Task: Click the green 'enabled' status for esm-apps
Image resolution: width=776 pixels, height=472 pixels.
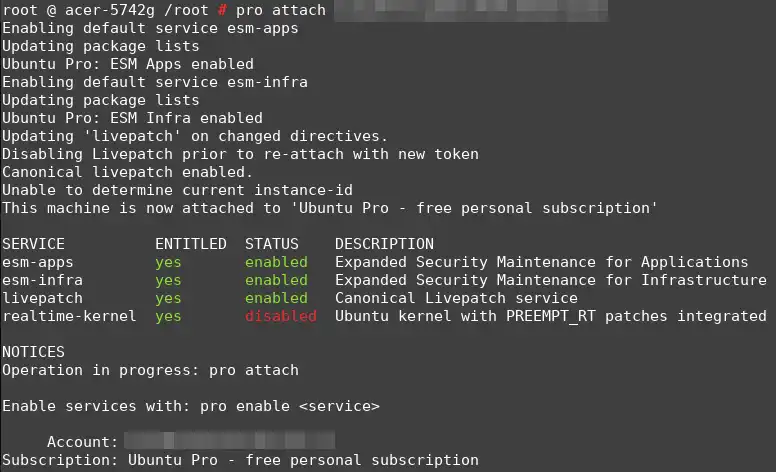Action: [276, 262]
